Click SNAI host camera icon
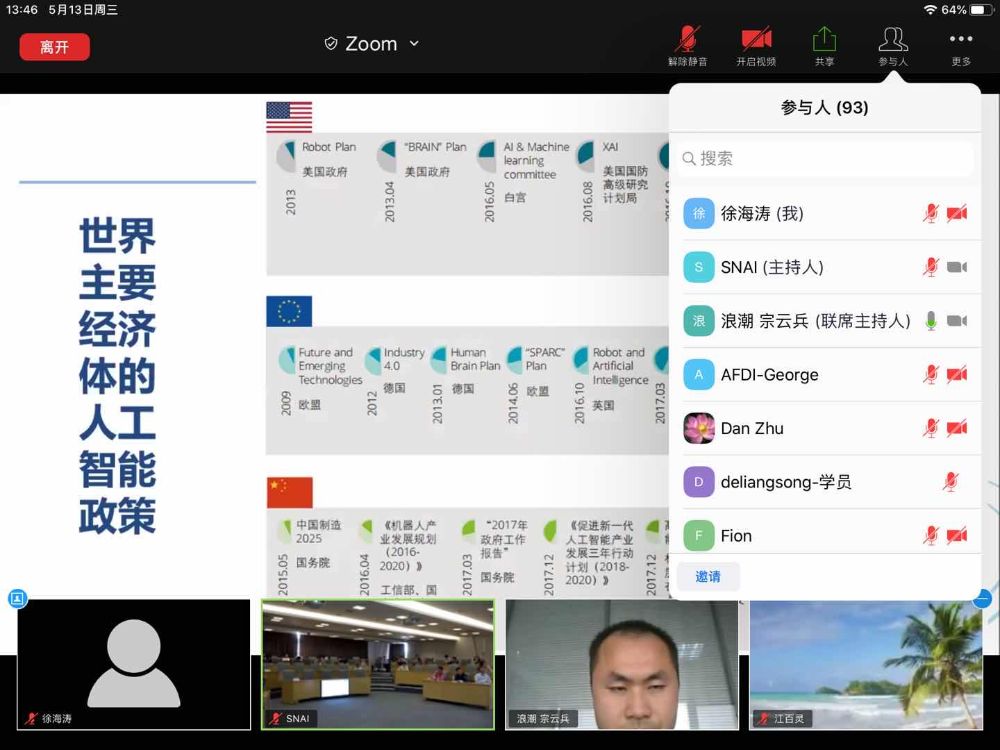 (957, 267)
